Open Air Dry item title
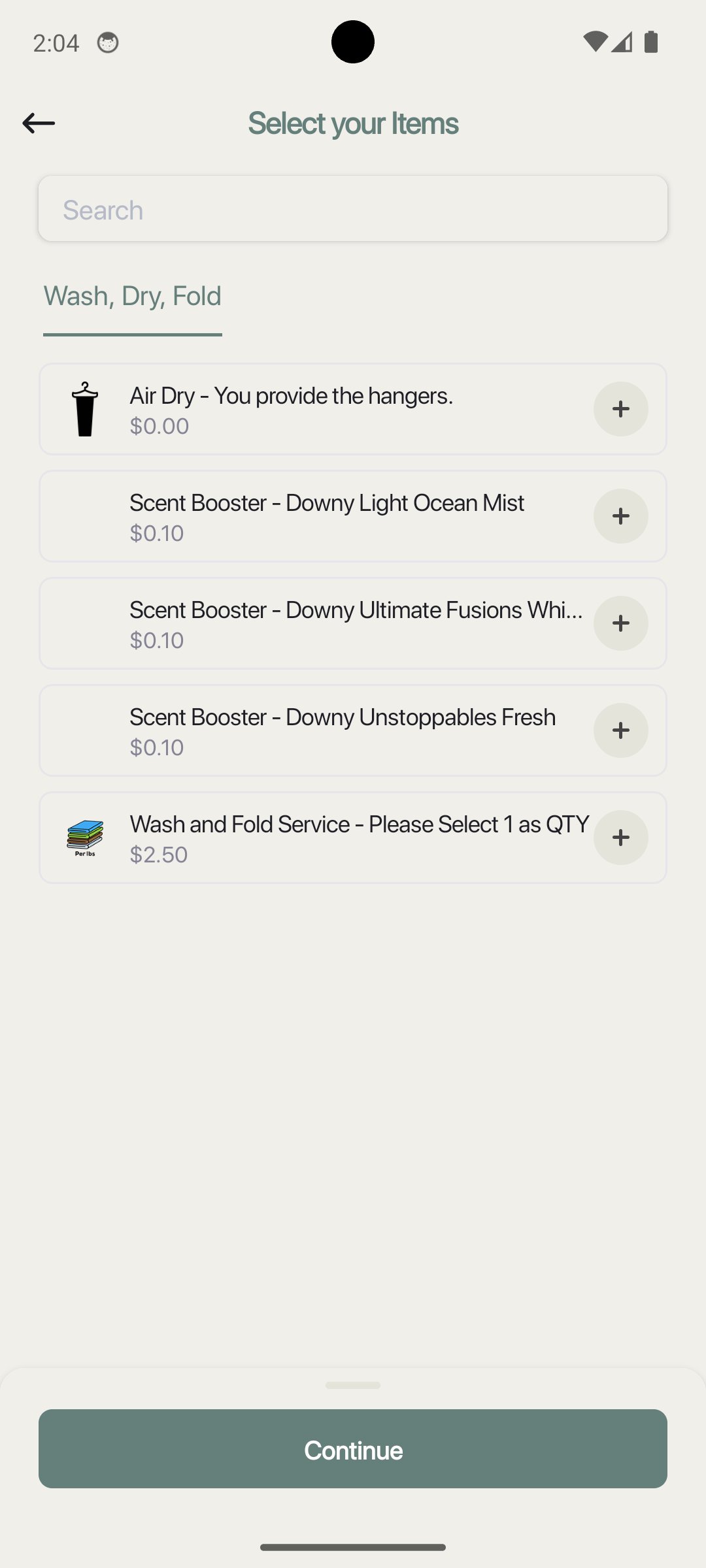 291,396
